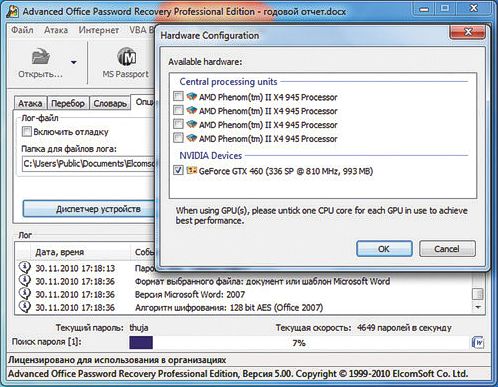
Task: Open the Файл menu
Action: click(x=22, y=30)
